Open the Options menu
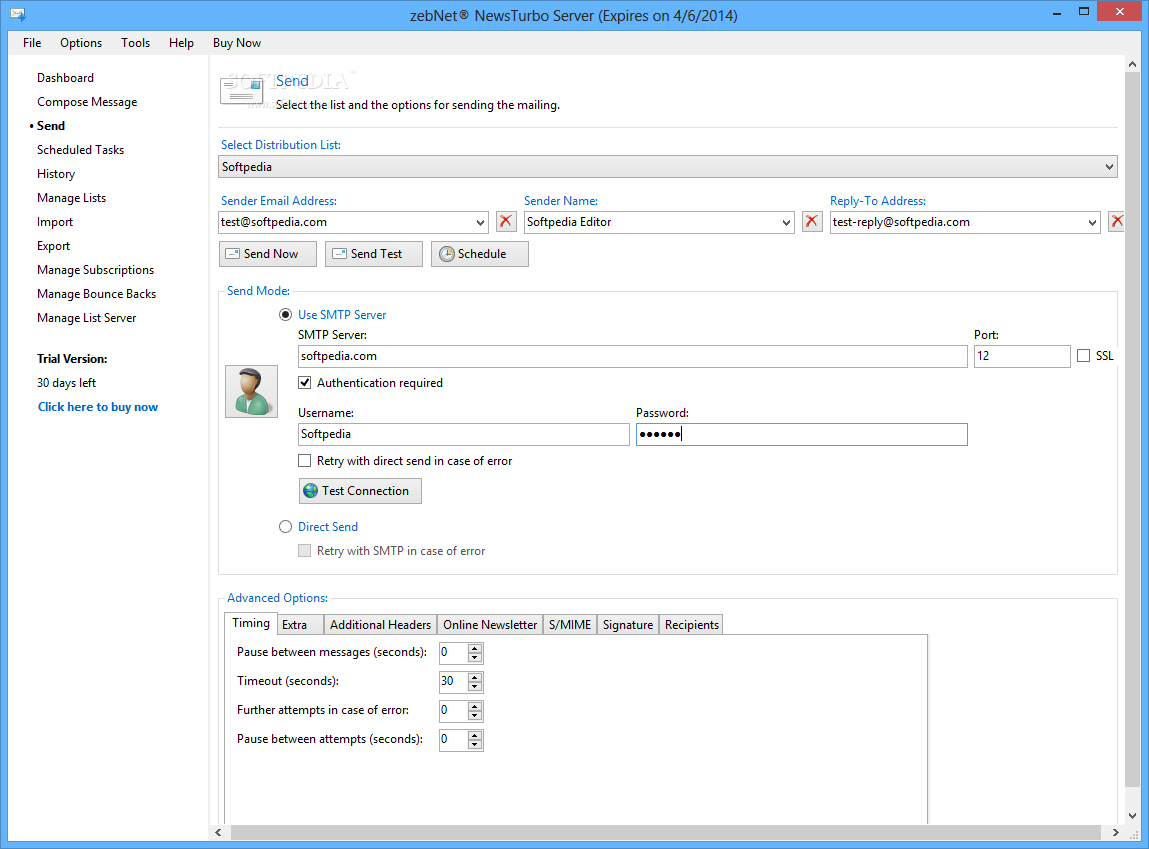Screen dimensions: 1149x849 pos(81,42)
